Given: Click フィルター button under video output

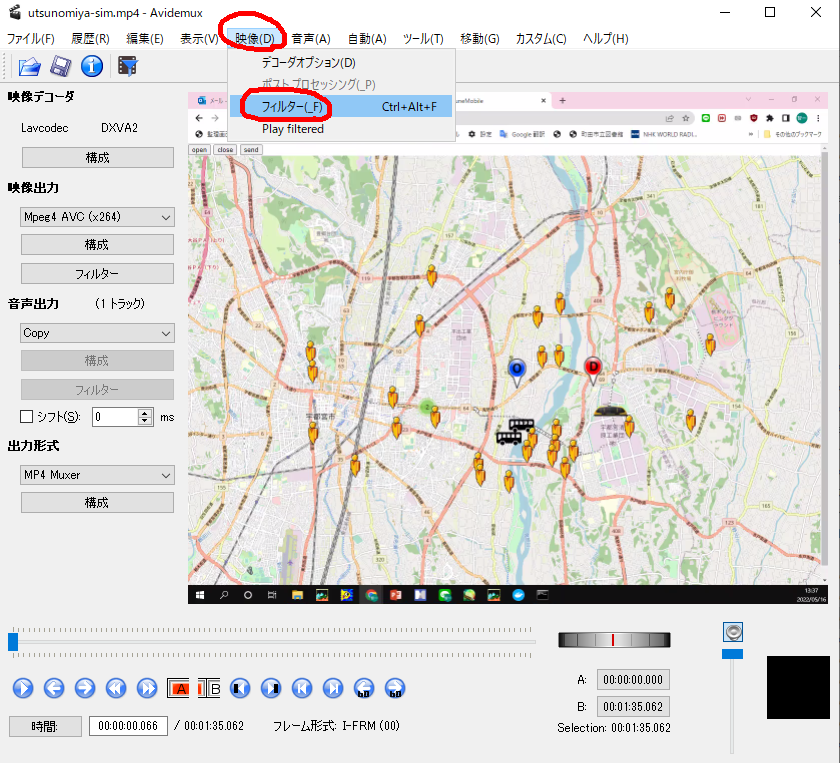Looking at the screenshot, I should [x=97, y=274].
